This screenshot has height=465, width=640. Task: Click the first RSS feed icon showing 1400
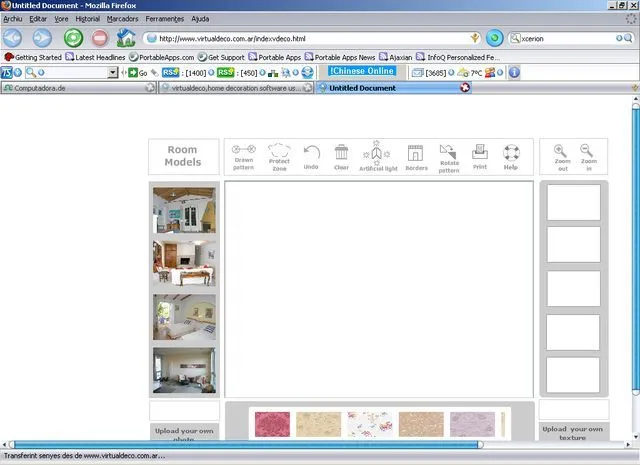pos(170,73)
